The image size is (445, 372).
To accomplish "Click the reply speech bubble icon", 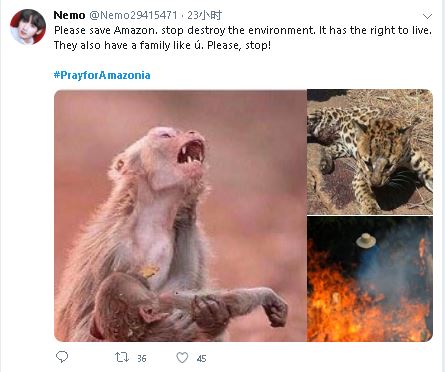I will click(x=62, y=357).
